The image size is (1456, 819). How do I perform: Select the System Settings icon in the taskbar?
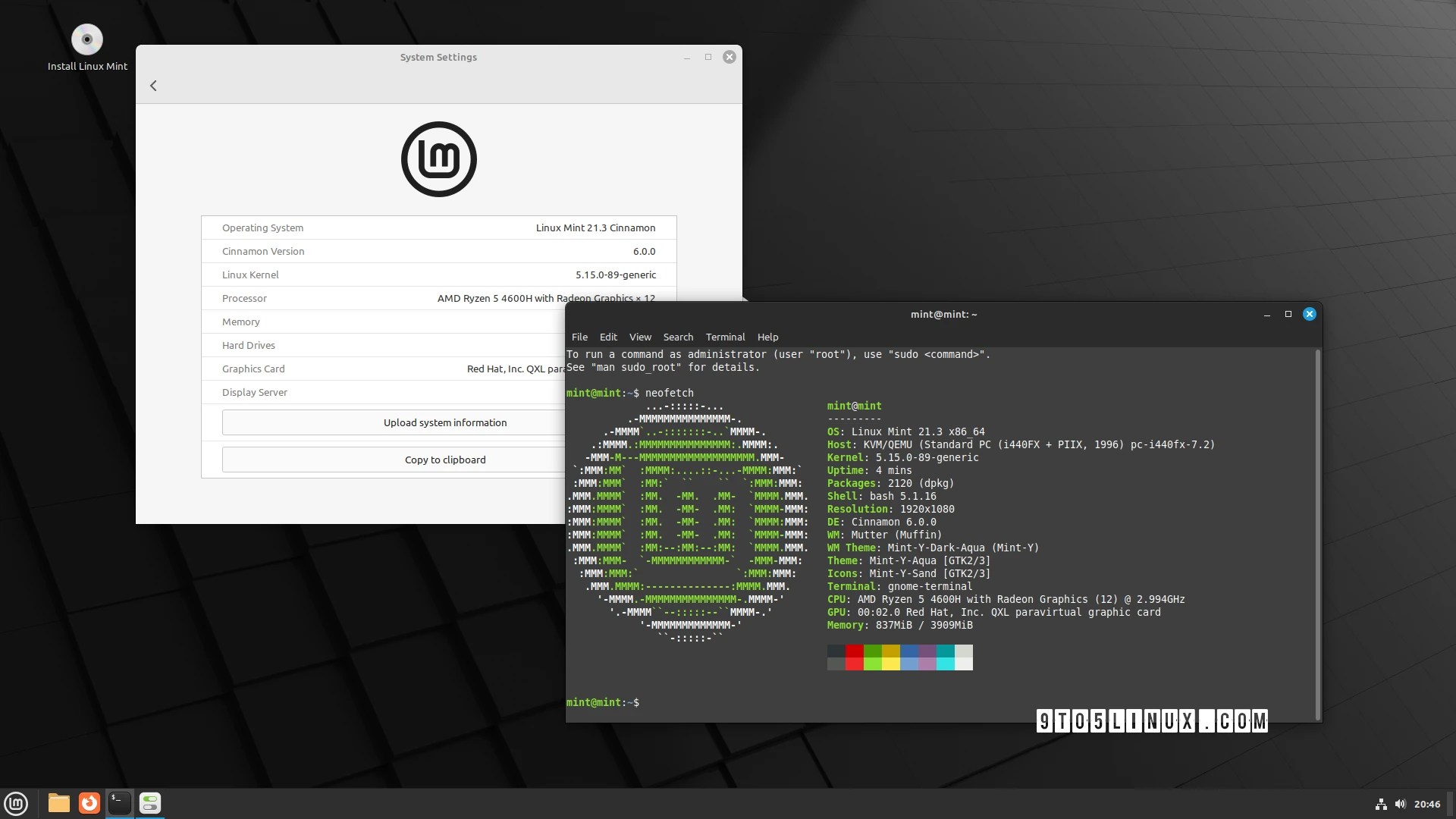(149, 803)
